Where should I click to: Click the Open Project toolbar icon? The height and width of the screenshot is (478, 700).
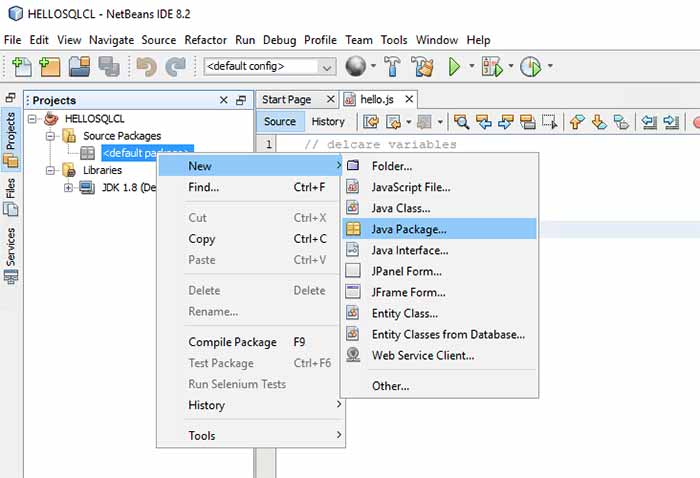(x=79, y=67)
